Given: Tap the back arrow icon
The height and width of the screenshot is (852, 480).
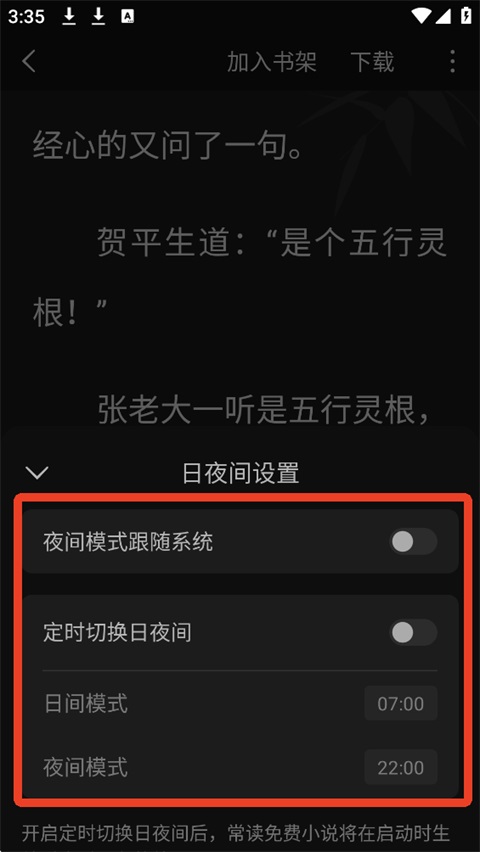Looking at the screenshot, I should (x=29, y=61).
